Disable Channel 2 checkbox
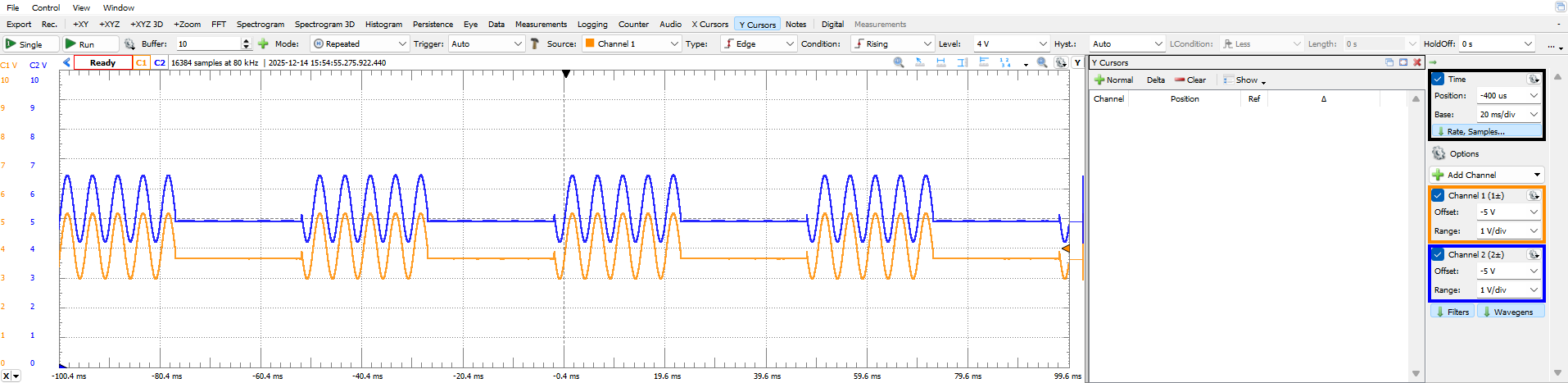This screenshot has width=1568, height=383. coord(1438,255)
